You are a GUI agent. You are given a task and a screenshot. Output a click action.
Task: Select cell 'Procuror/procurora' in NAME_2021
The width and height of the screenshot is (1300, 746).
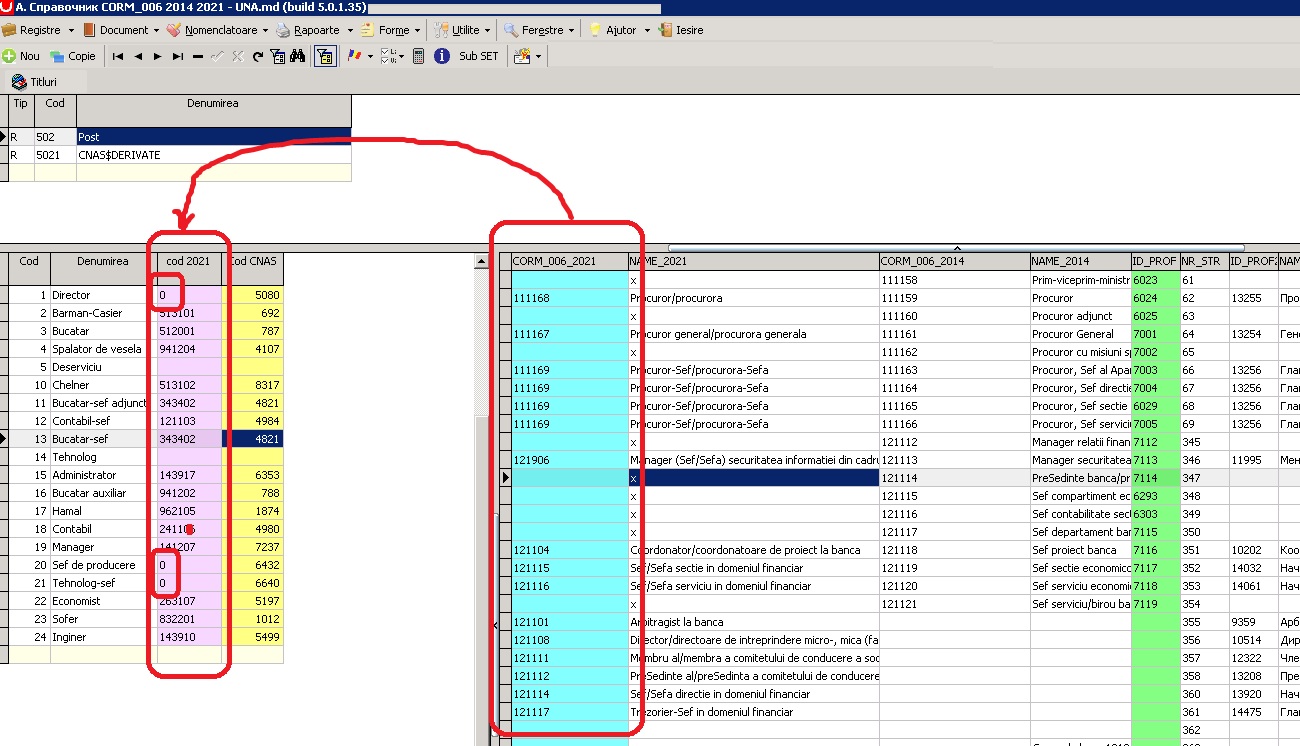(x=754, y=298)
